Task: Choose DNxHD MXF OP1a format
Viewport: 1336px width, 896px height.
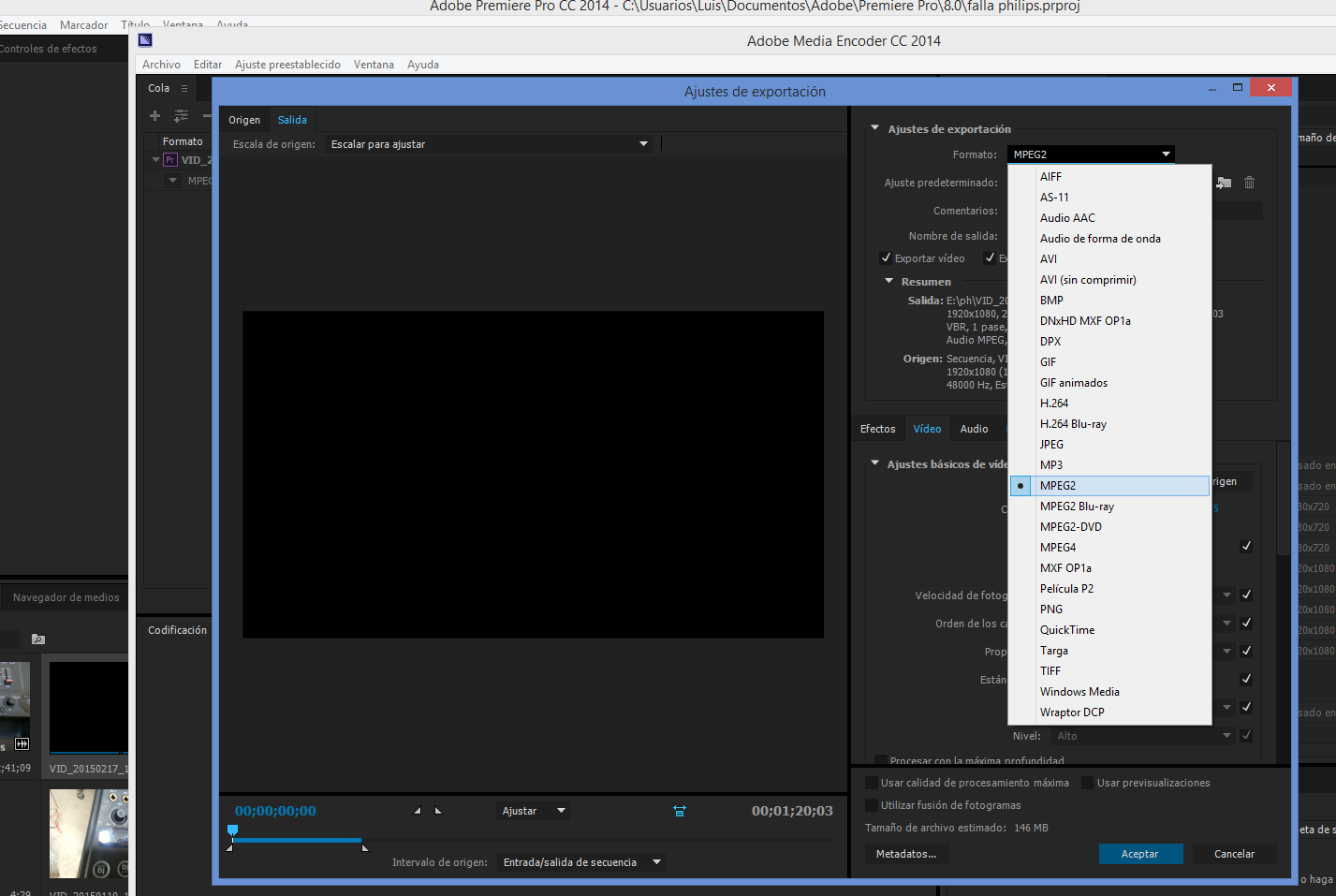Action: 1109,321
